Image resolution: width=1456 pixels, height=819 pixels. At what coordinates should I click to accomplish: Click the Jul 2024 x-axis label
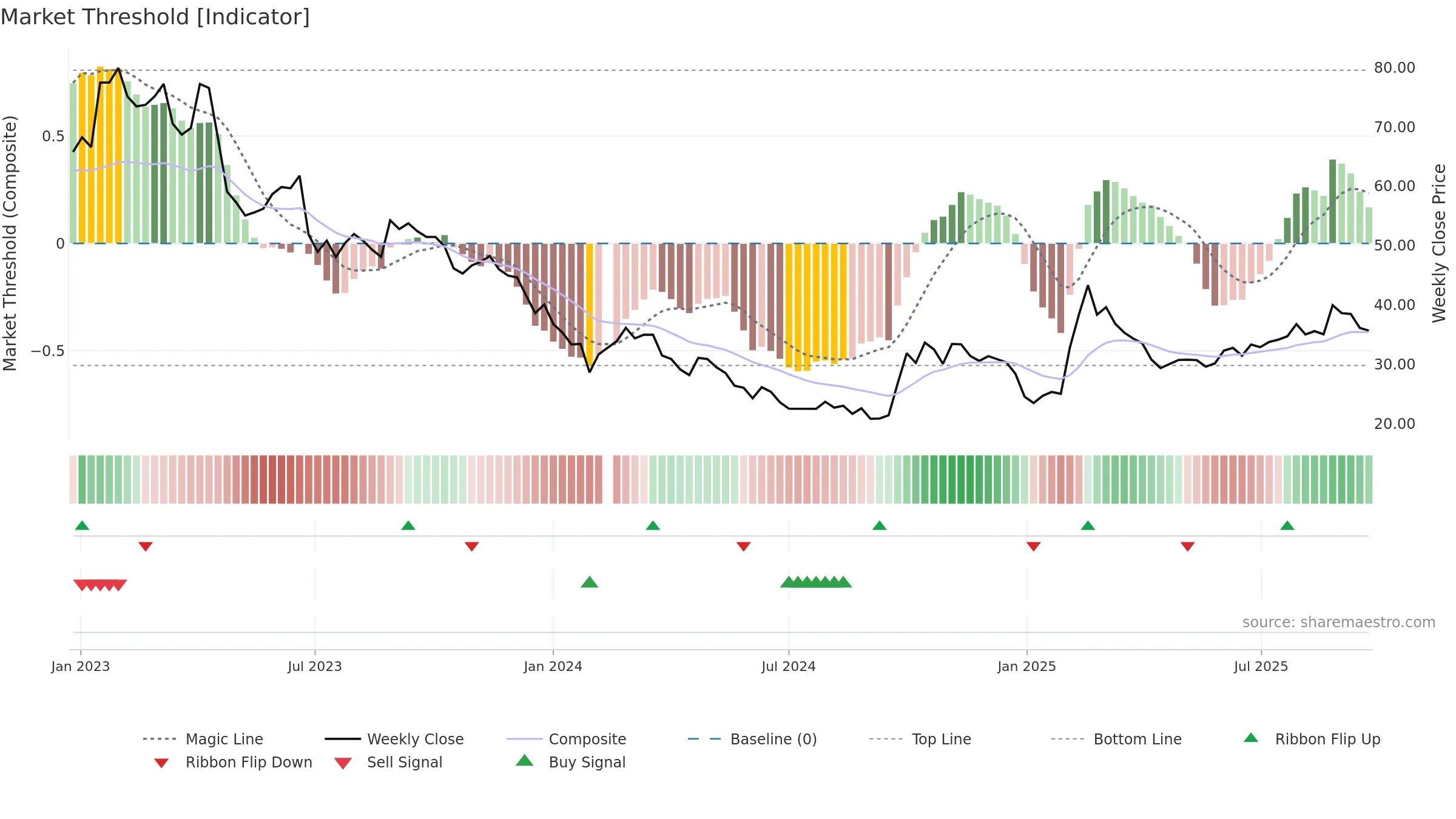(x=789, y=667)
